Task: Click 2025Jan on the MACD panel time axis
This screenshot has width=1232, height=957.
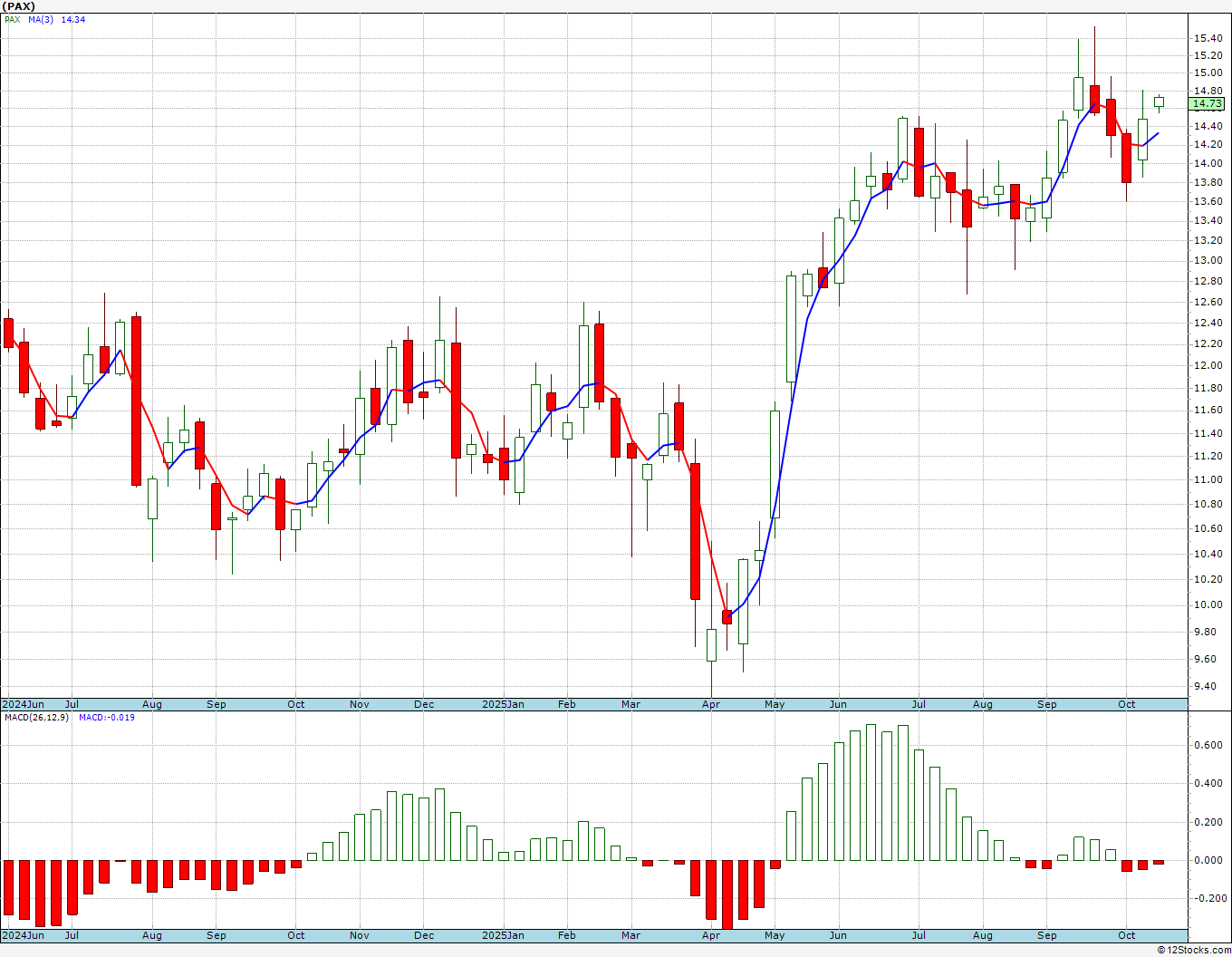Action: pos(503,935)
